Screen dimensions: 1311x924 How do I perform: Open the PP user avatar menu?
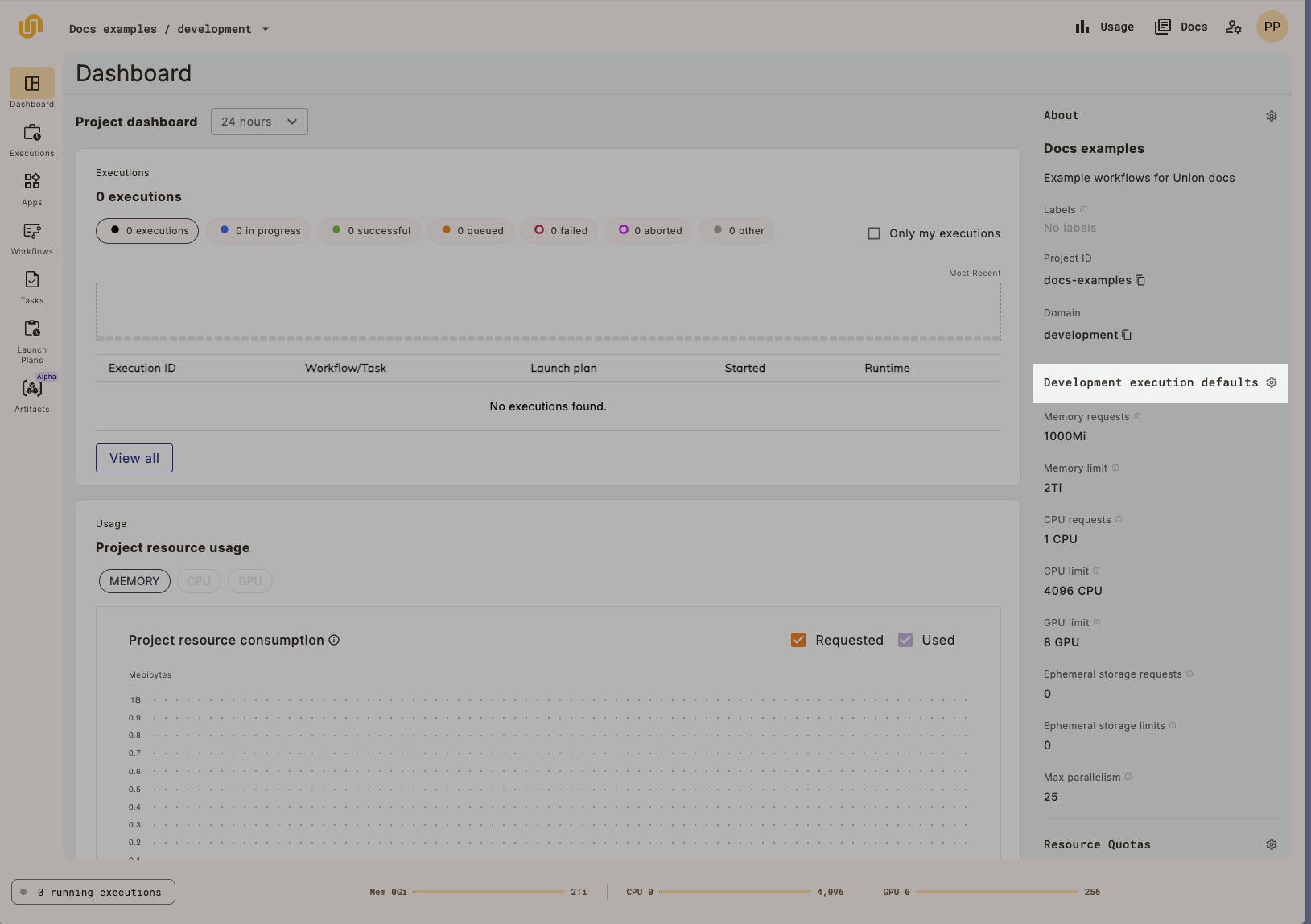(1272, 27)
